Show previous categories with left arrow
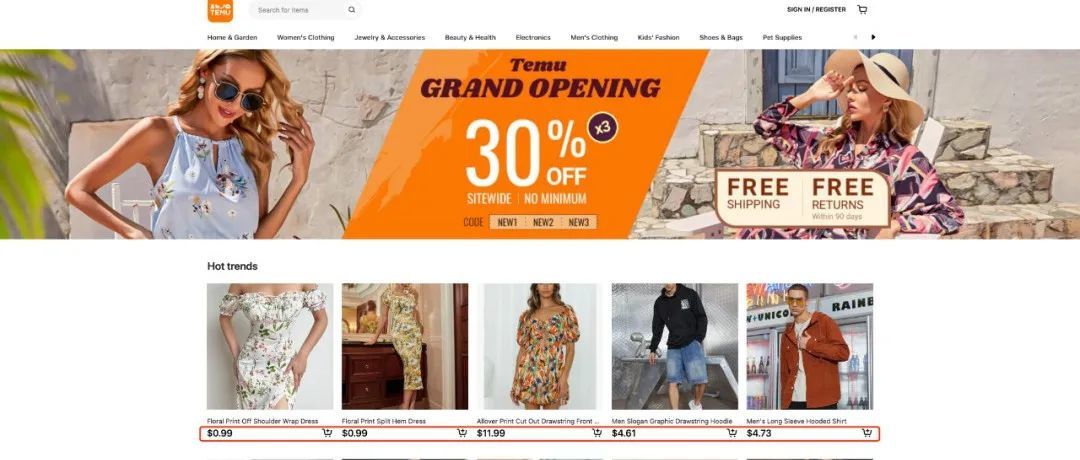 855,37
